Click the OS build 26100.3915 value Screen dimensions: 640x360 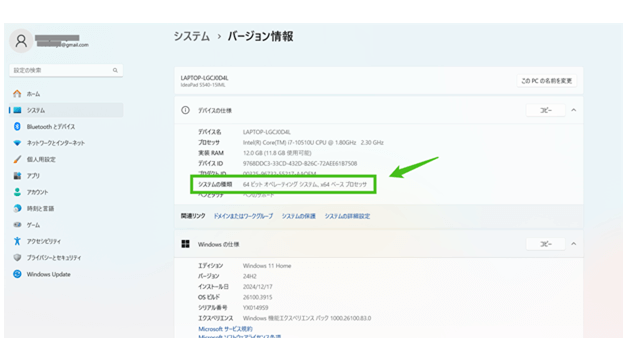(258, 297)
